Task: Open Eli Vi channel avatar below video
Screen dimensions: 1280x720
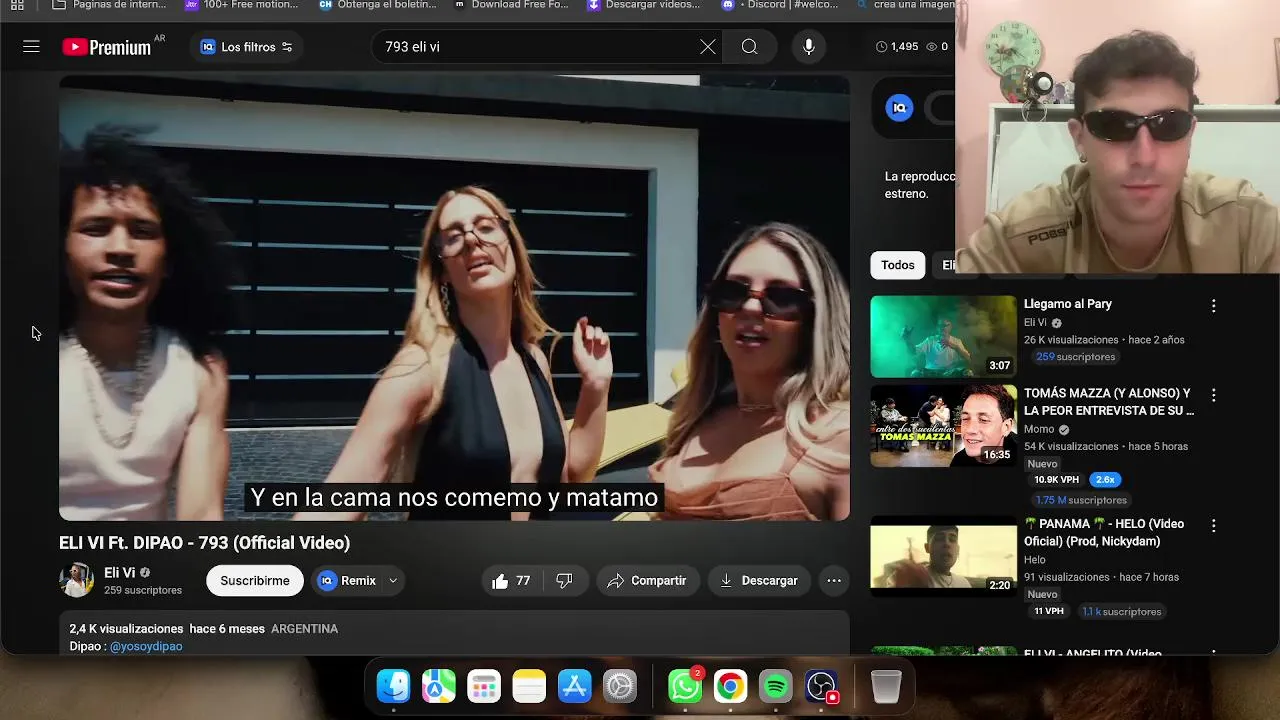Action: [x=76, y=580]
